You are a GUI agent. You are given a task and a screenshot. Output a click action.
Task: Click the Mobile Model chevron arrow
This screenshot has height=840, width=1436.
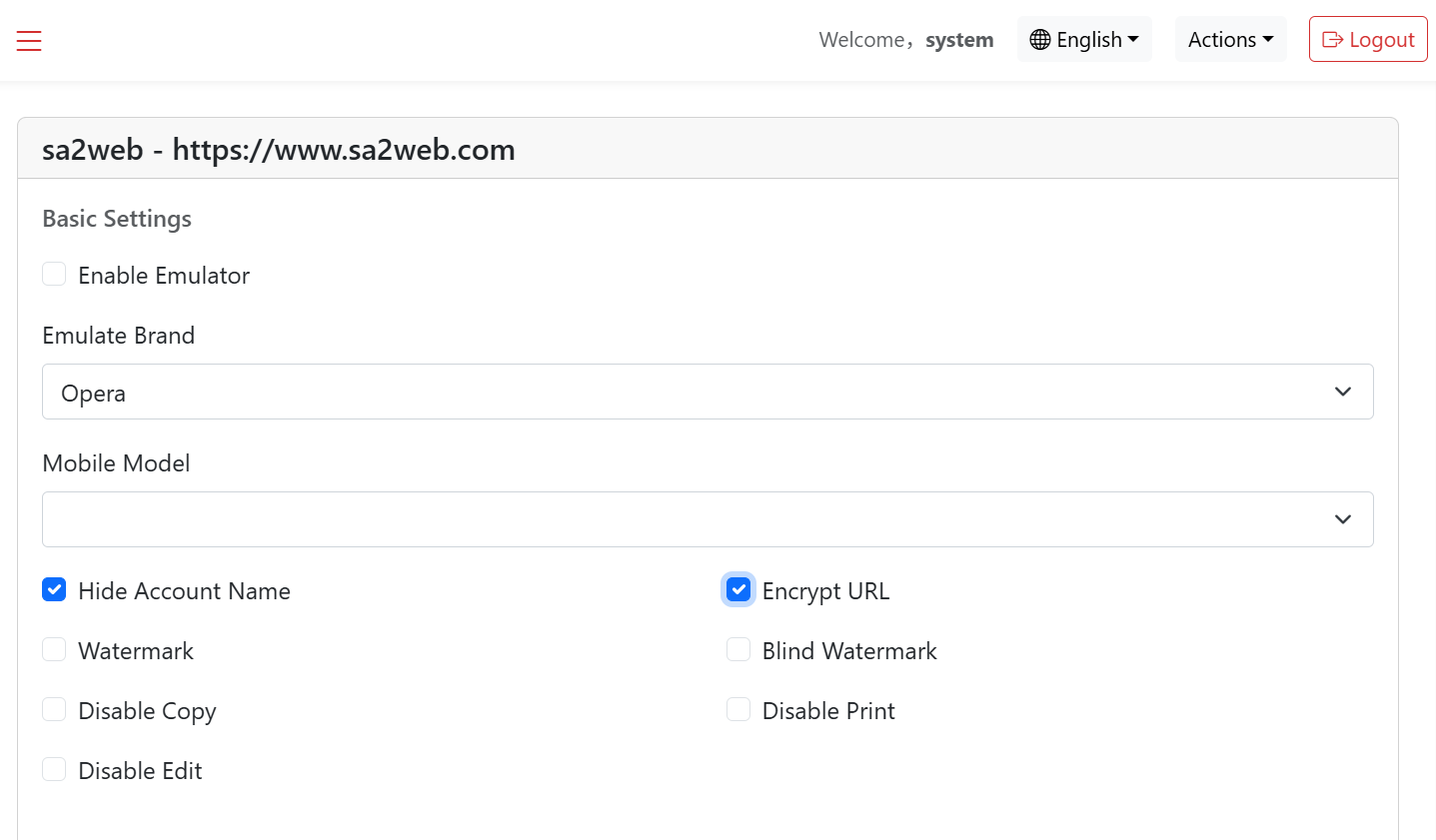click(1343, 519)
